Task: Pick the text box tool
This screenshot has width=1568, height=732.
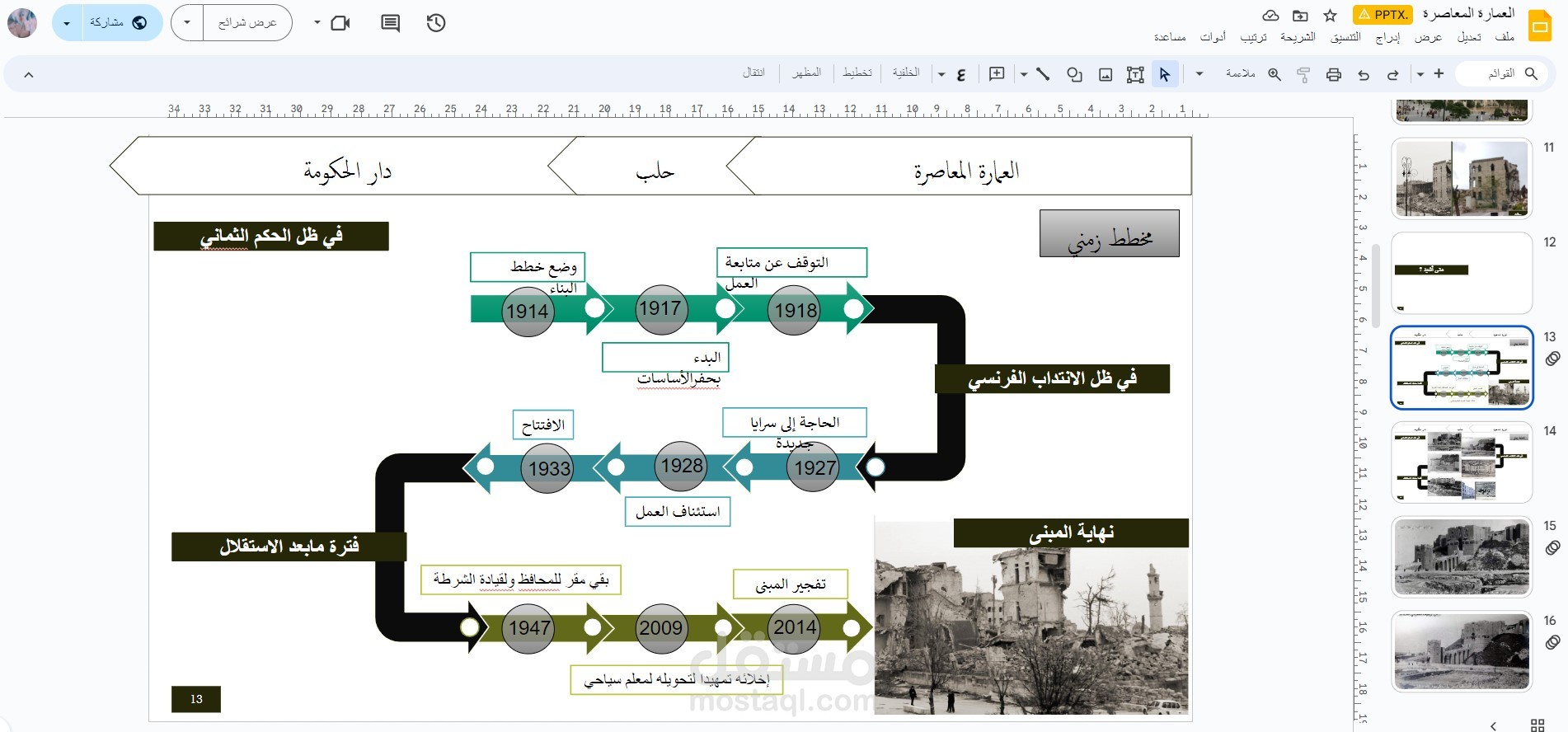Action: coord(1135,74)
